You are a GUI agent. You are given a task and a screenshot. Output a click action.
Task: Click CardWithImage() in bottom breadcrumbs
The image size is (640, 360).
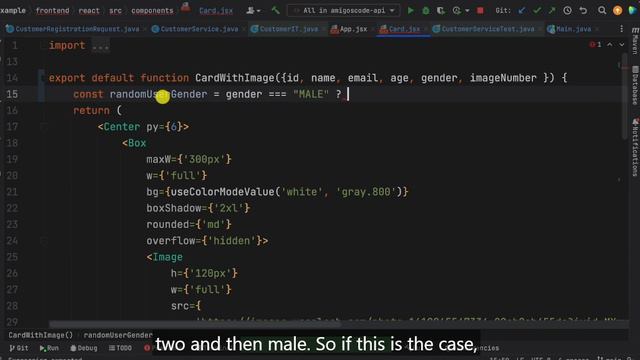[x=40, y=335]
